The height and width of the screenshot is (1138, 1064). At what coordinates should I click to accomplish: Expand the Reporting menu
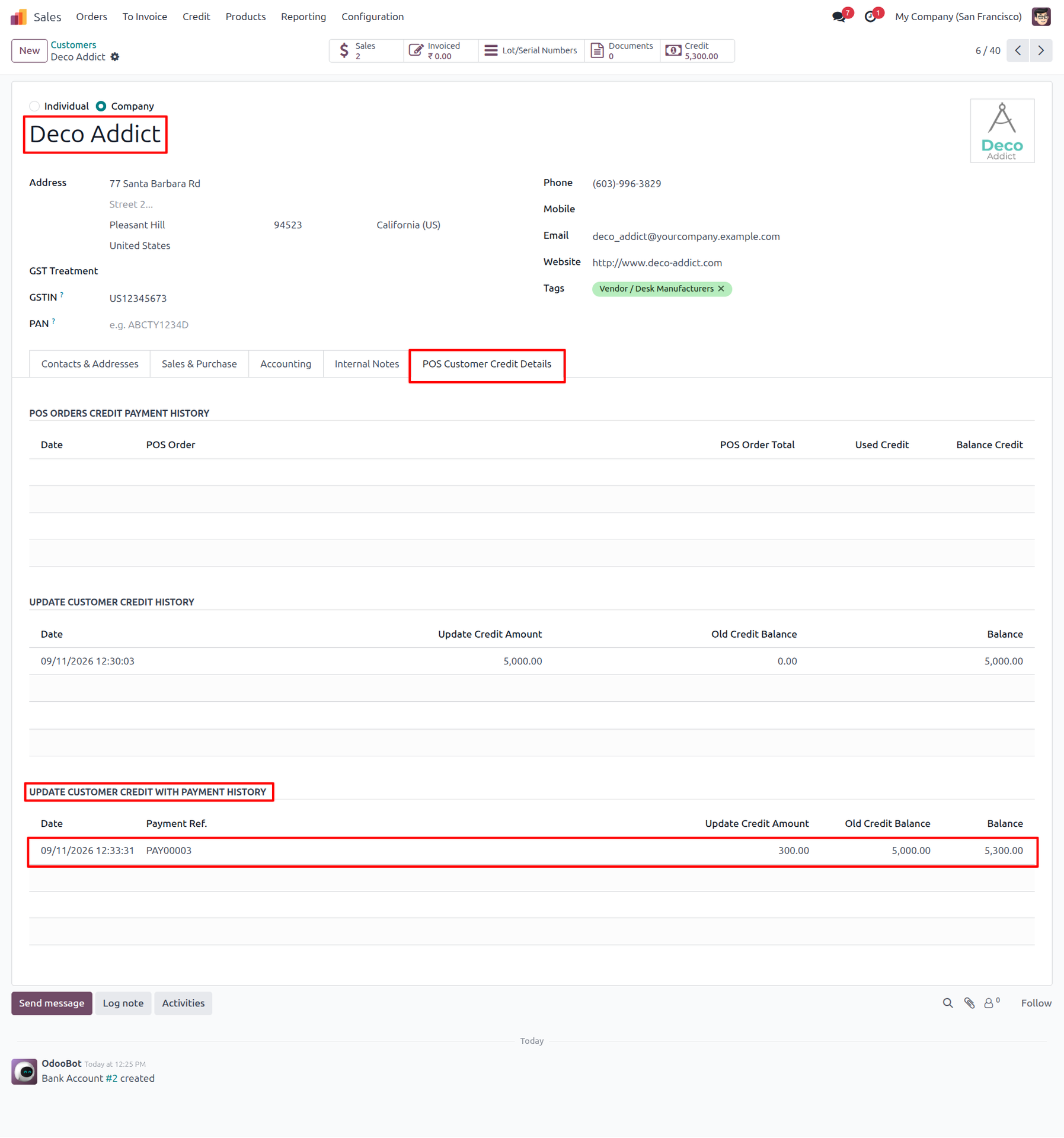[x=303, y=17]
